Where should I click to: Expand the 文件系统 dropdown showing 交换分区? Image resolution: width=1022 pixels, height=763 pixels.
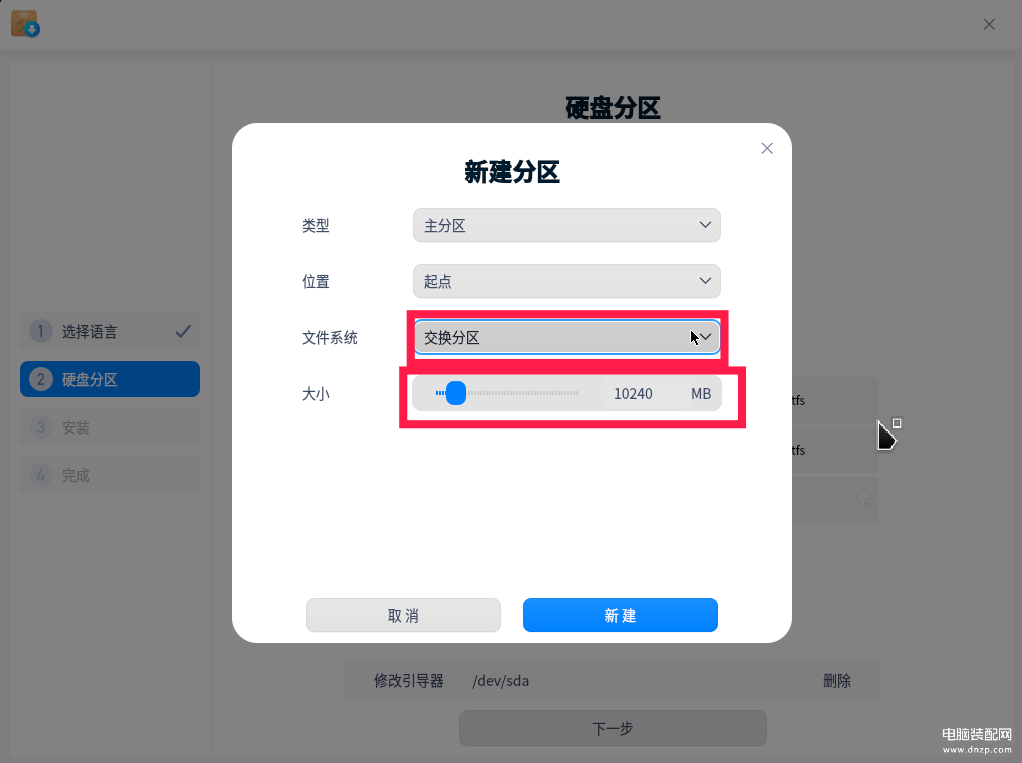click(566, 337)
